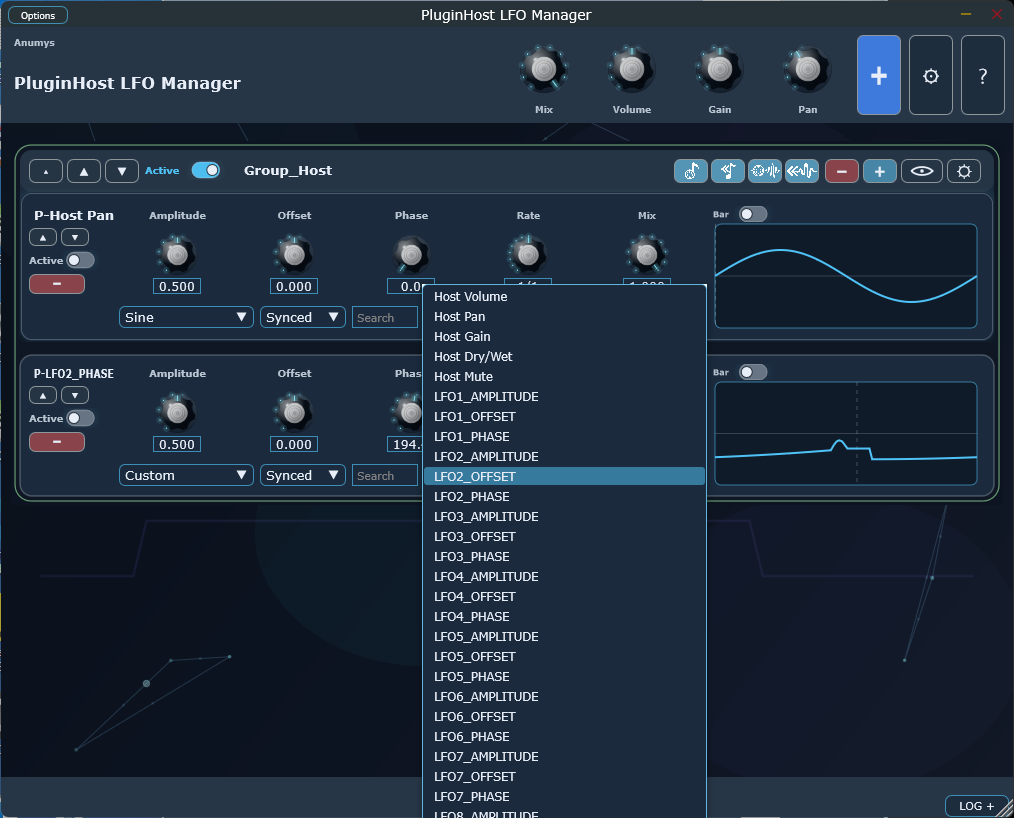Screen dimensions: 1014x818
Task: Click P-Host Pan amplitude value 0.500
Action: tap(177, 286)
